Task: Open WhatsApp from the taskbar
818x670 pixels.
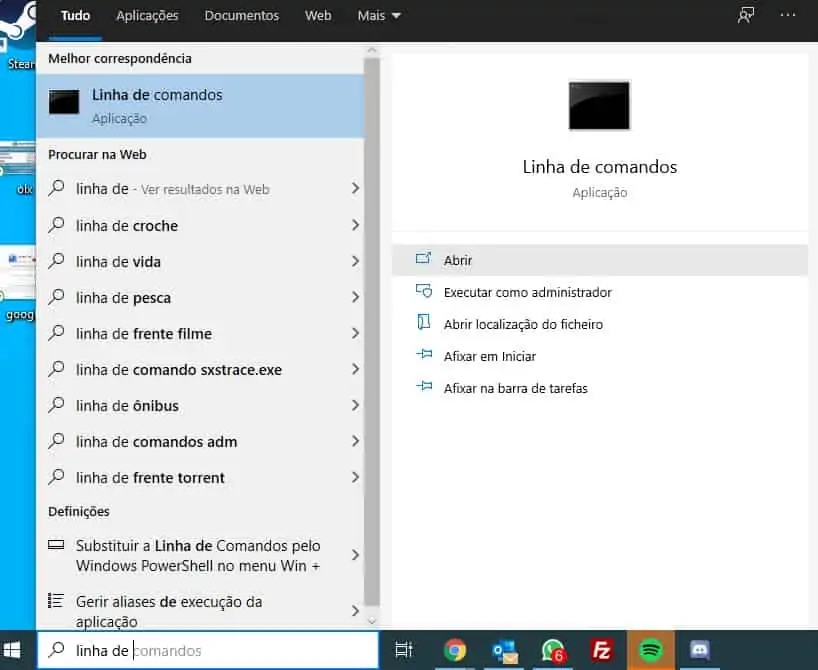Action: [x=554, y=651]
